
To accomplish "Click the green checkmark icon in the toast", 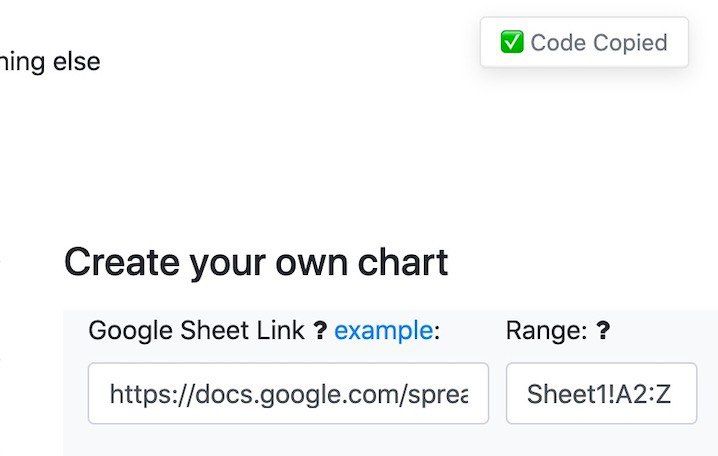I will pyautogui.click(x=512, y=42).
